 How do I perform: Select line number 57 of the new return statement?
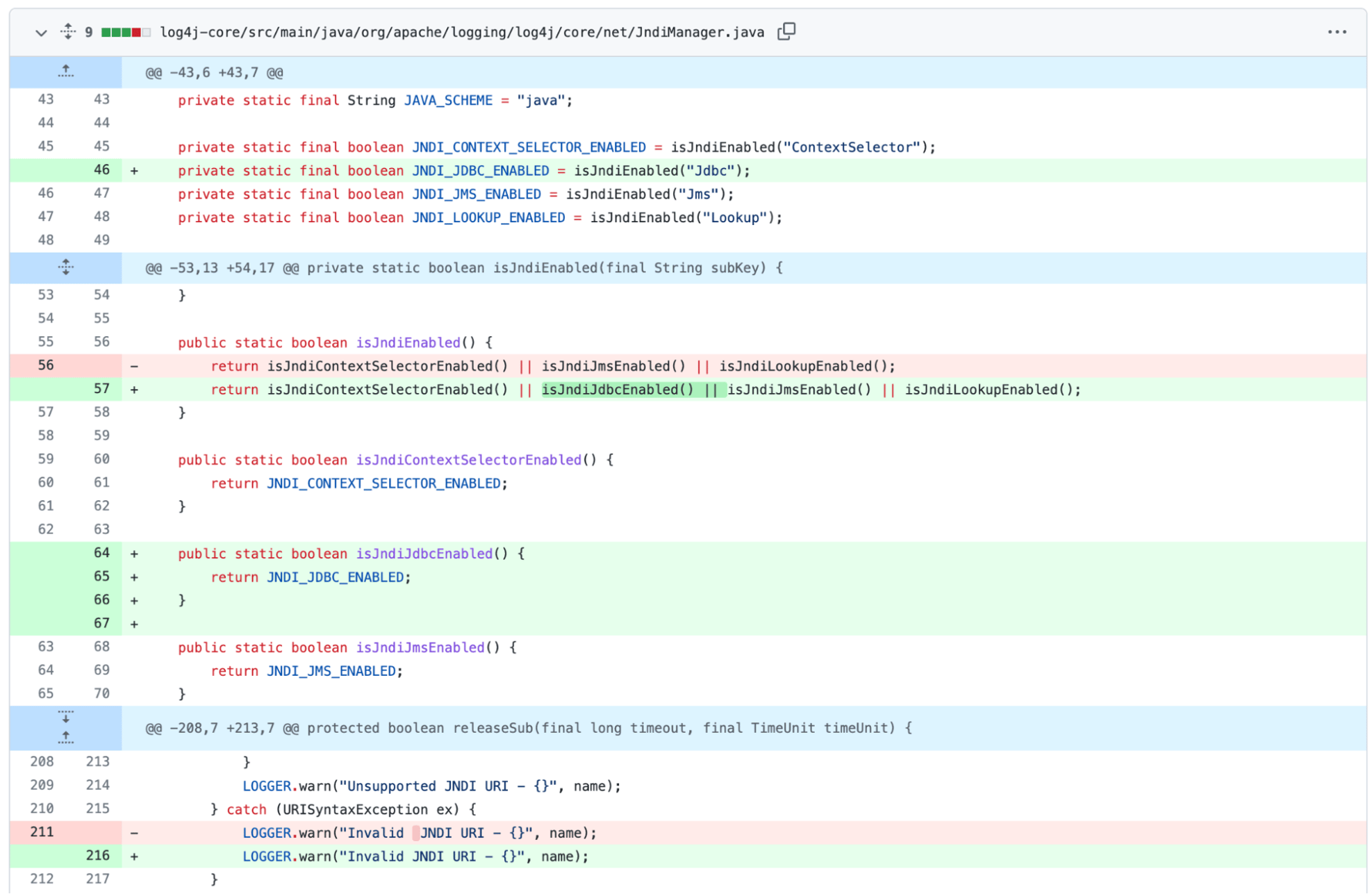click(101, 389)
